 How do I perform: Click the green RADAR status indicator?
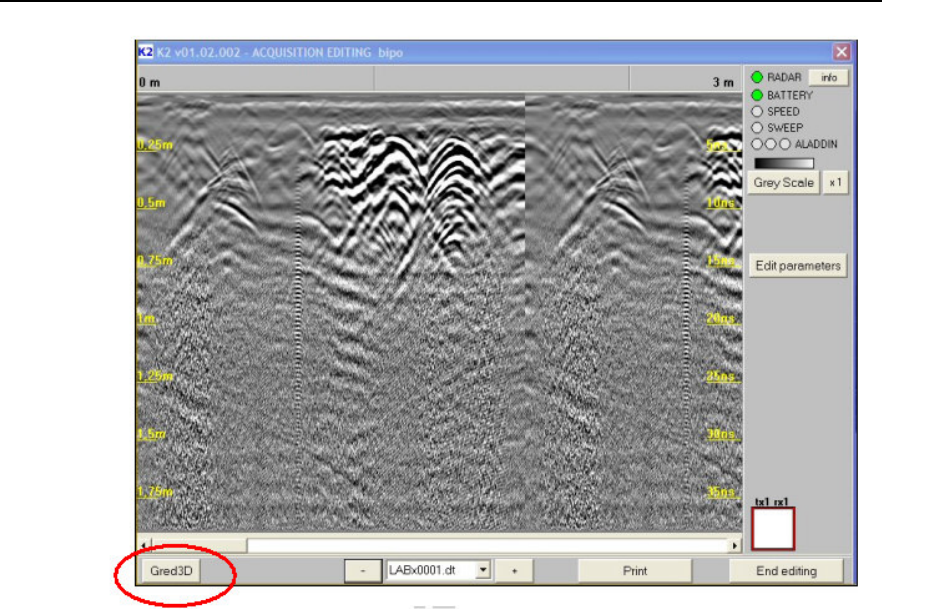tap(758, 77)
